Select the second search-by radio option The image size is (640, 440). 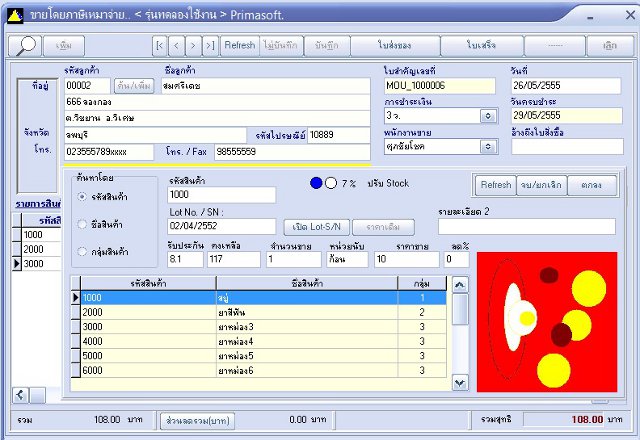coord(82,224)
